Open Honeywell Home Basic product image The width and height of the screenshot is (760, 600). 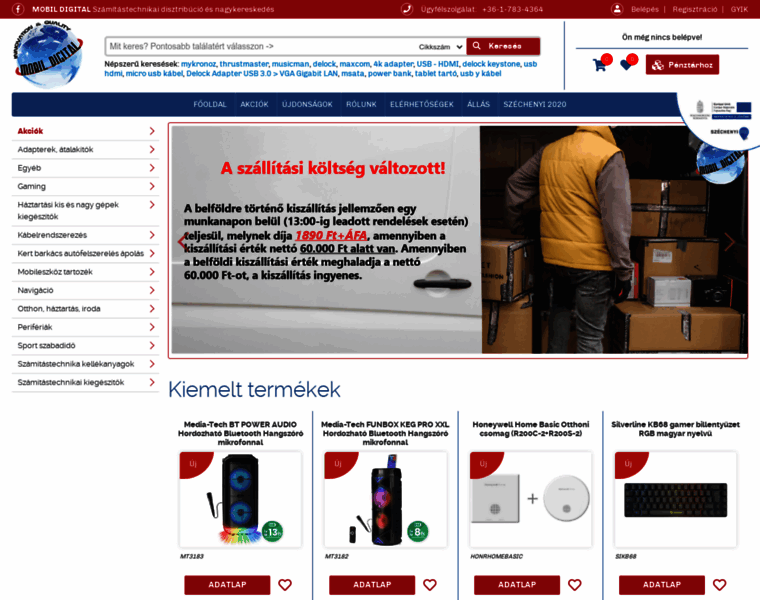[x=530, y=499]
